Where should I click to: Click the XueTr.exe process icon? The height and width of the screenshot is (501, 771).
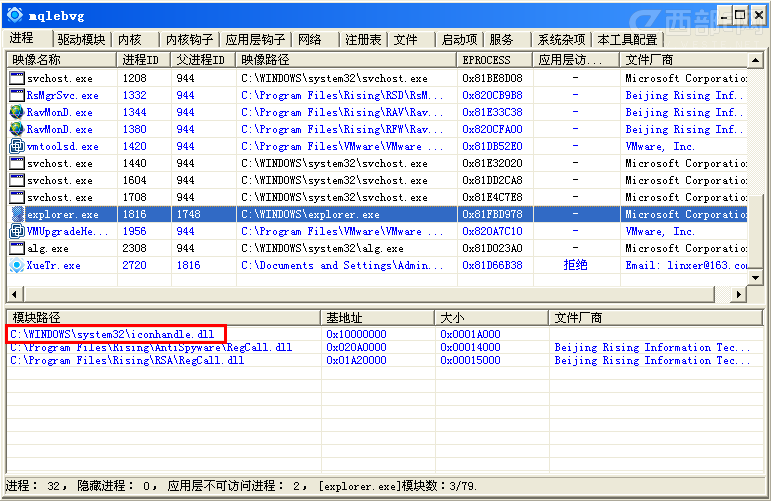pos(16,266)
